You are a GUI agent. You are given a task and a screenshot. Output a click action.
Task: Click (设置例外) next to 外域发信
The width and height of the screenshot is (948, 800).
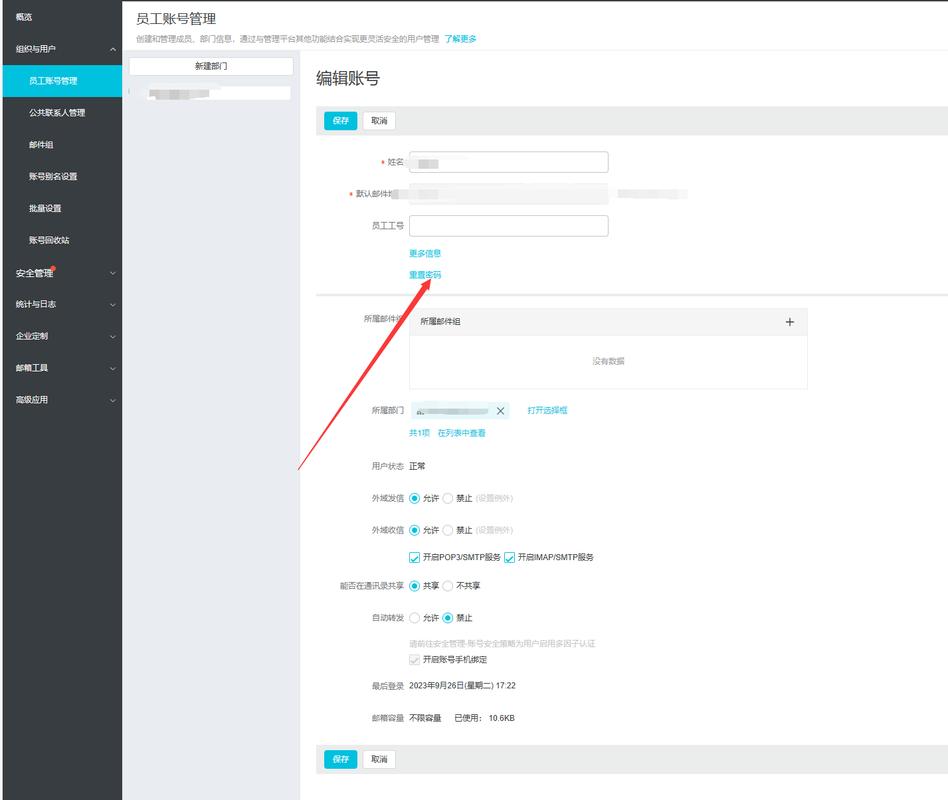(x=494, y=498)
